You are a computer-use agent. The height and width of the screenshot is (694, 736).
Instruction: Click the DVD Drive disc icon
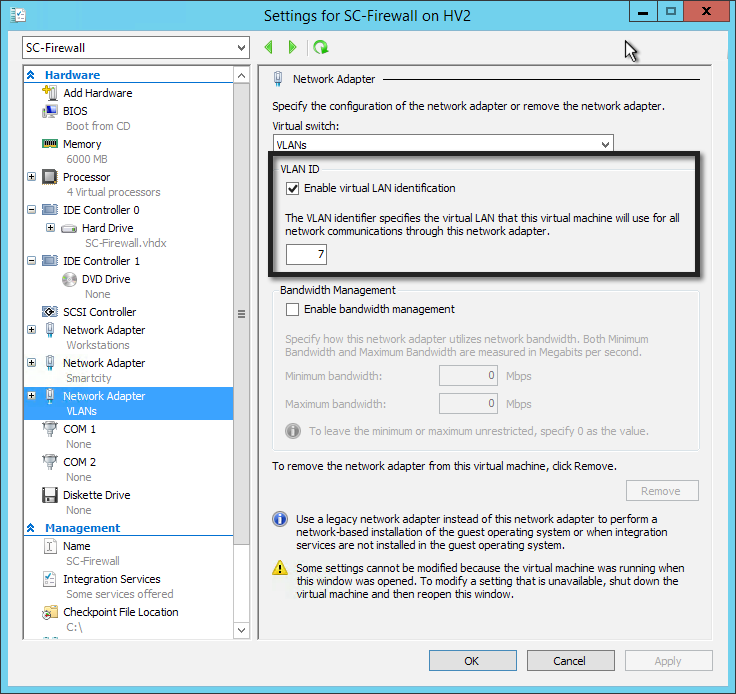69,279
